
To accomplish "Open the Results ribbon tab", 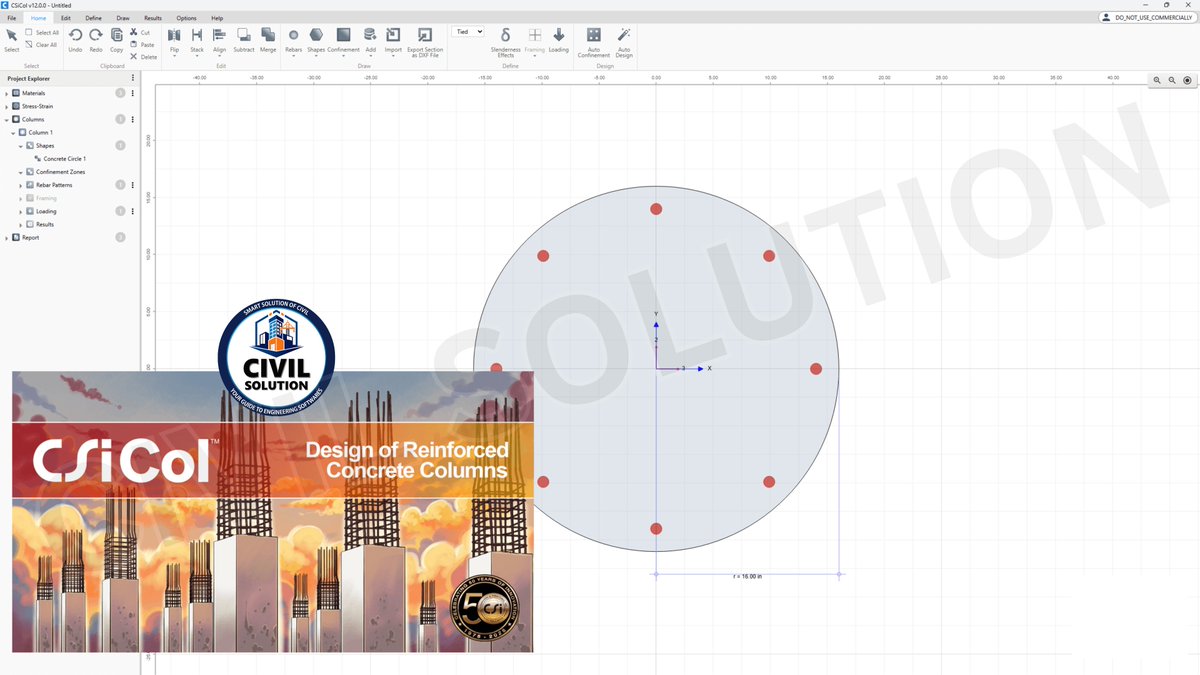I will (153, 18).
